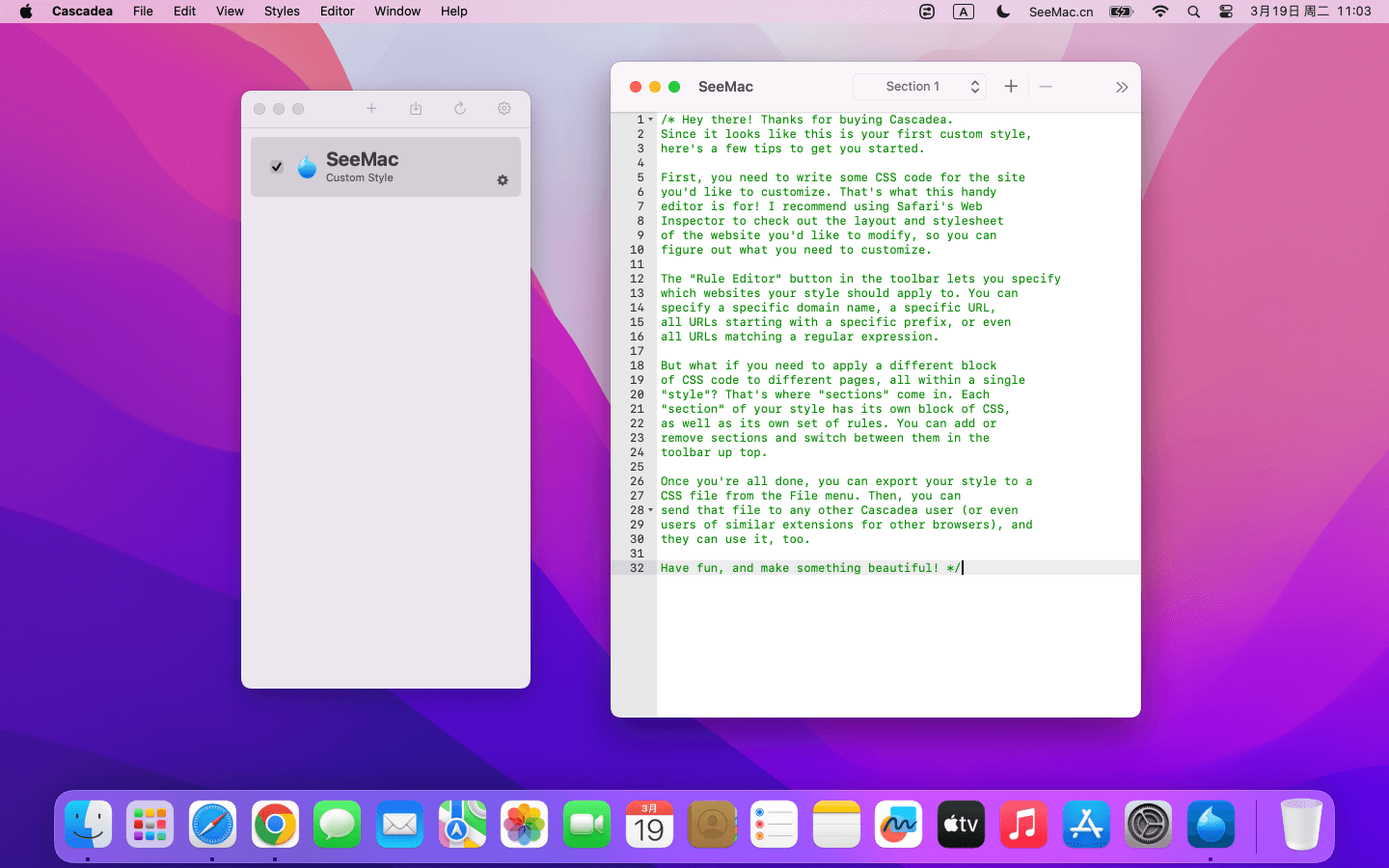Click line number 32 in the gutter
1389x868 pixels.
637,568
